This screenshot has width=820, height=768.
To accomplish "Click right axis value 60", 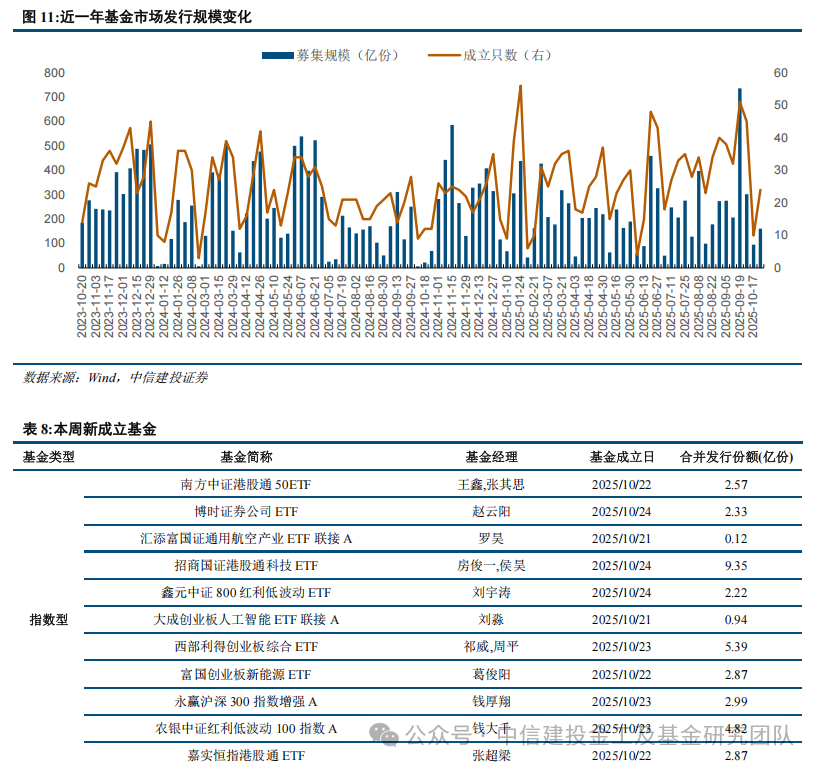I will tap(780, 73).
